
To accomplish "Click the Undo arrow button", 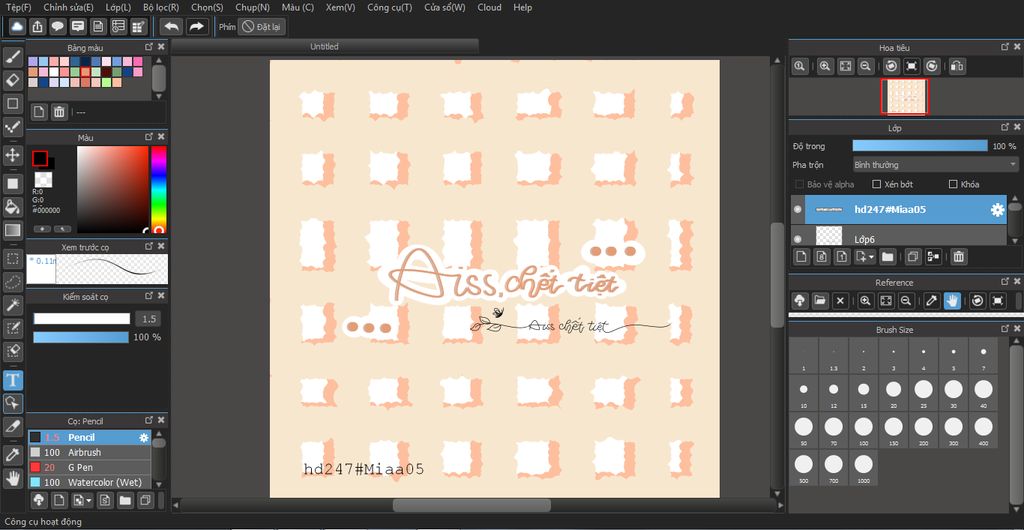I will point(171,27).
